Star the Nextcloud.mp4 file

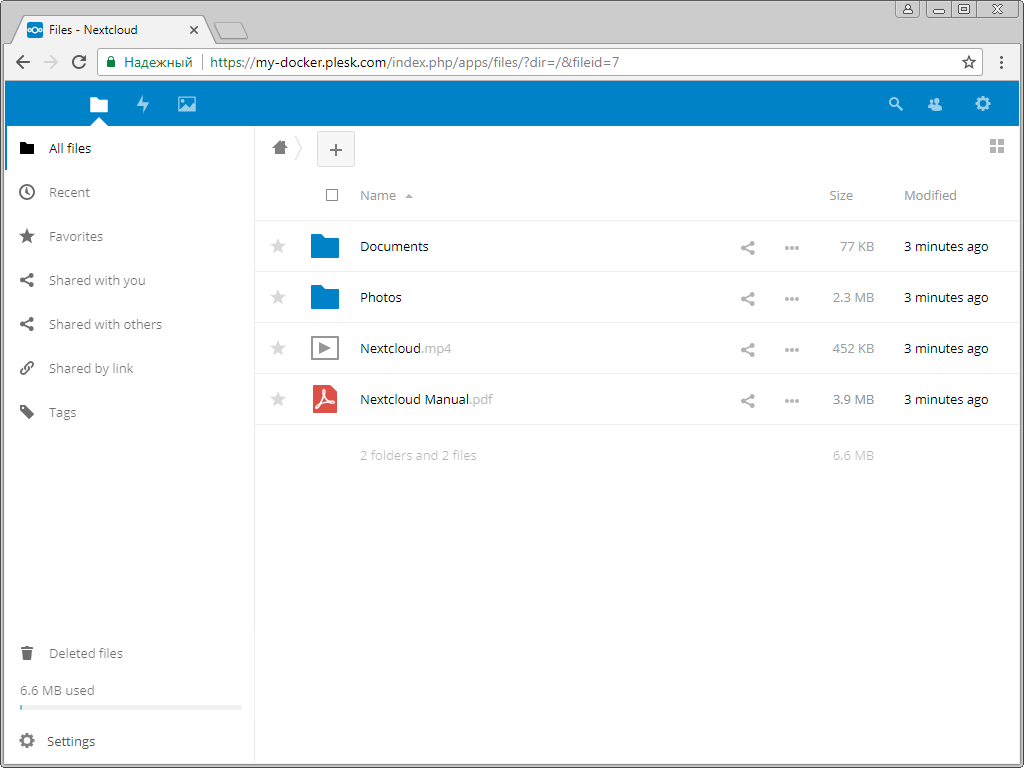[x=278, y=348]
